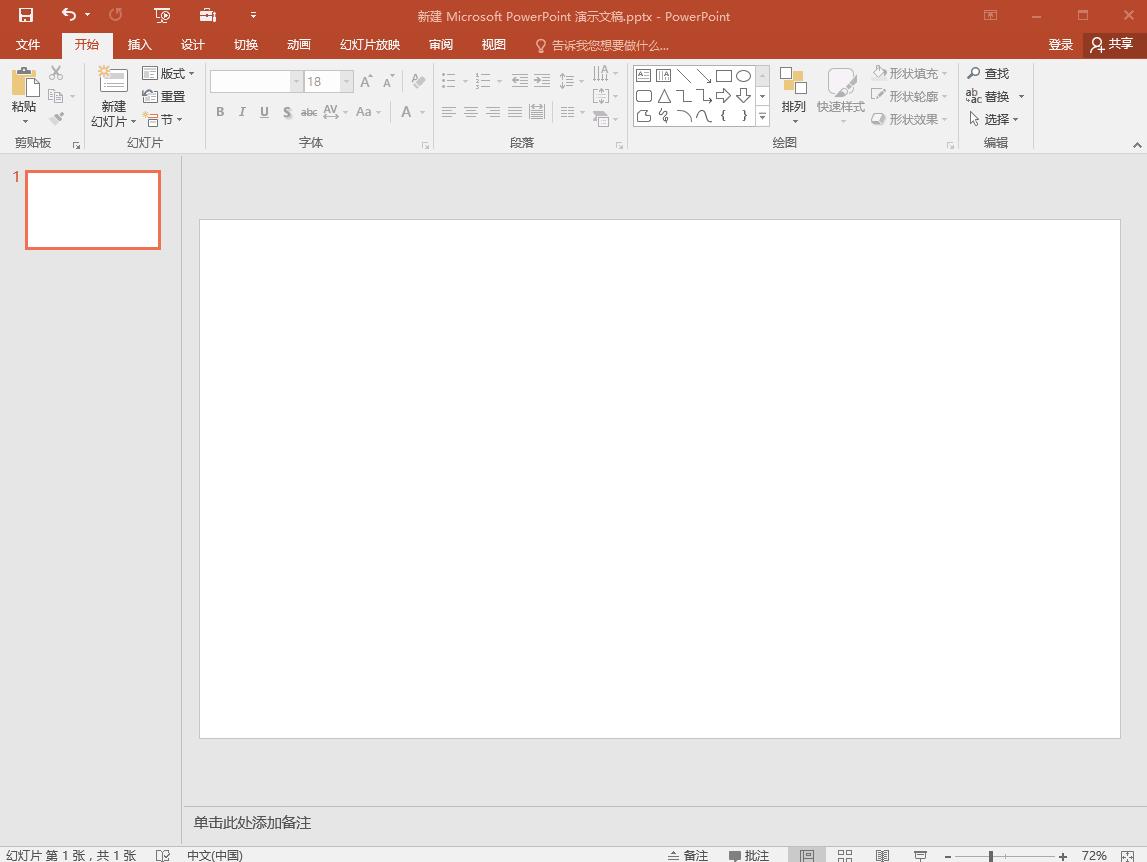
Task: Start slideshow from beginning icon in quick access
Action: point(163,15)
